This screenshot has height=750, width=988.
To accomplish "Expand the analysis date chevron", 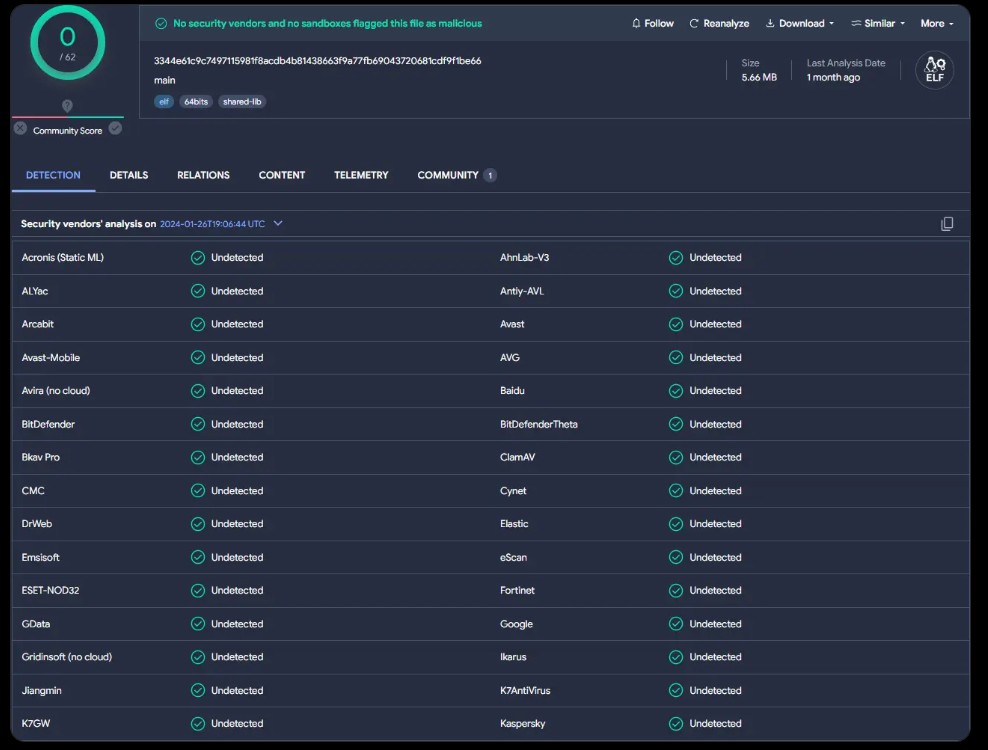I will [278, 224].
